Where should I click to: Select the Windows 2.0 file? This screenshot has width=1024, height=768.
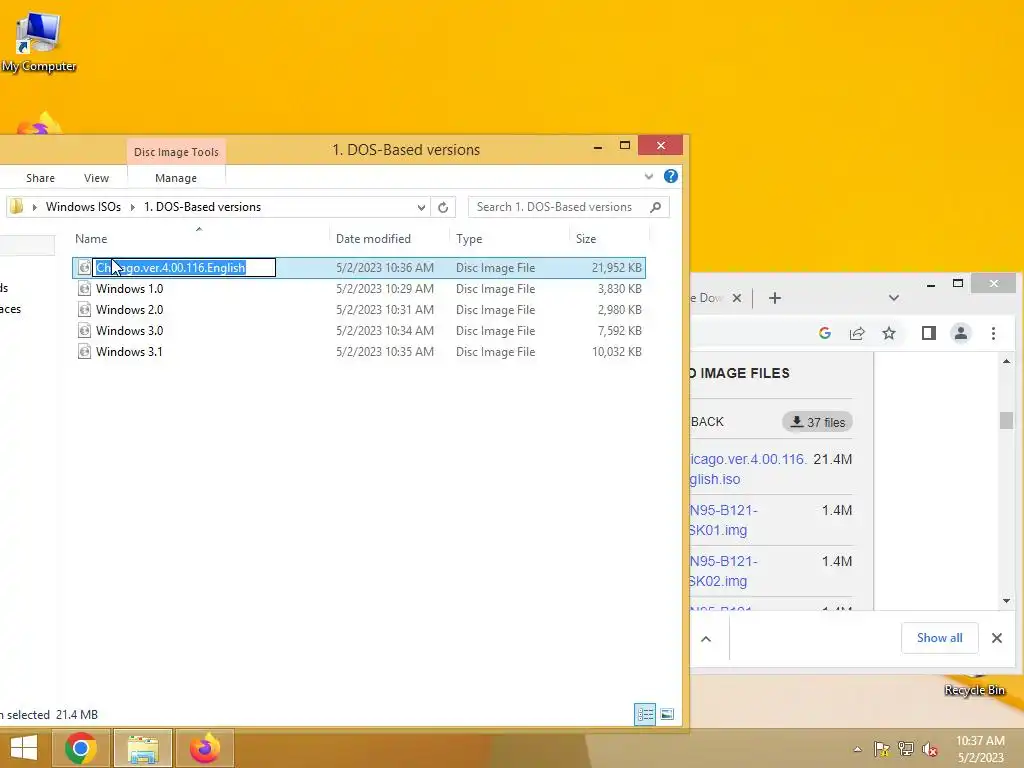359,310
